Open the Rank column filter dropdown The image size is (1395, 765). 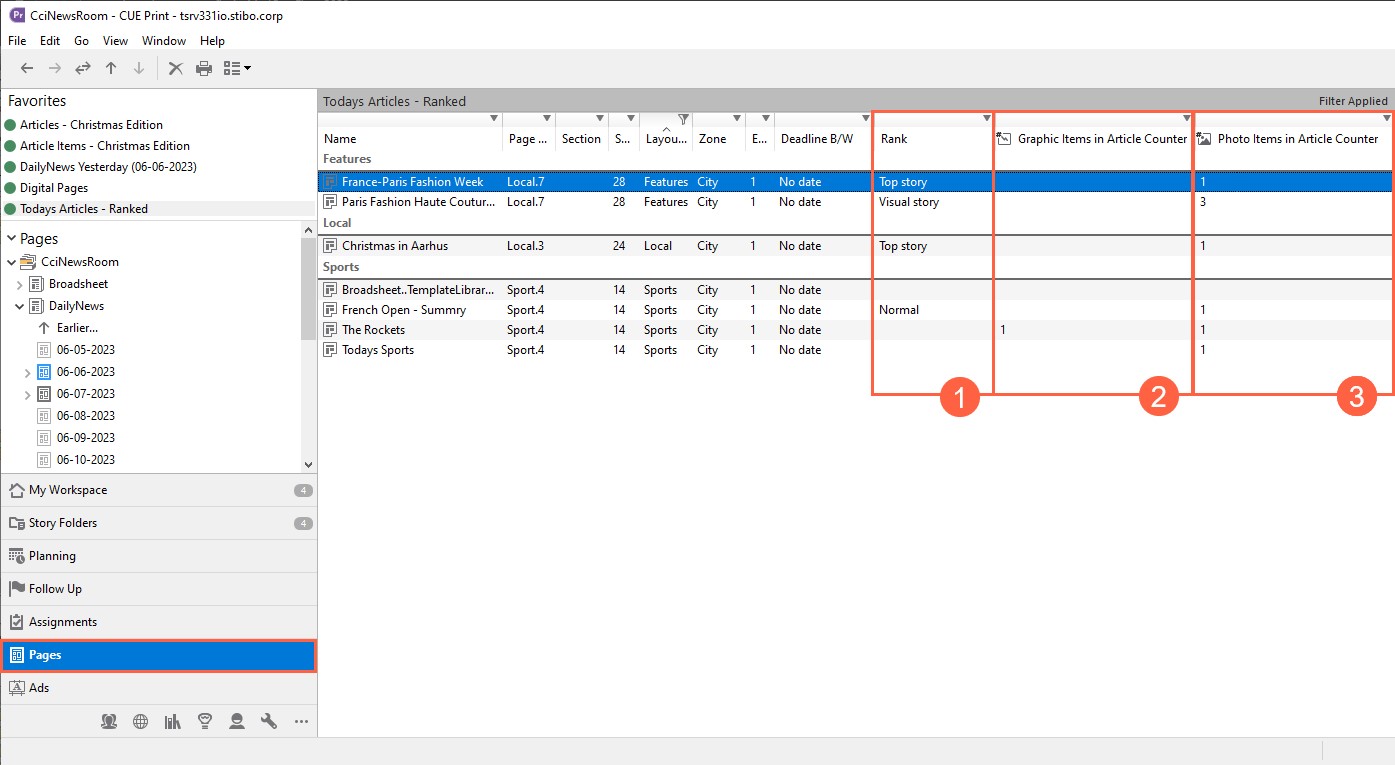[x=986, y=119]
